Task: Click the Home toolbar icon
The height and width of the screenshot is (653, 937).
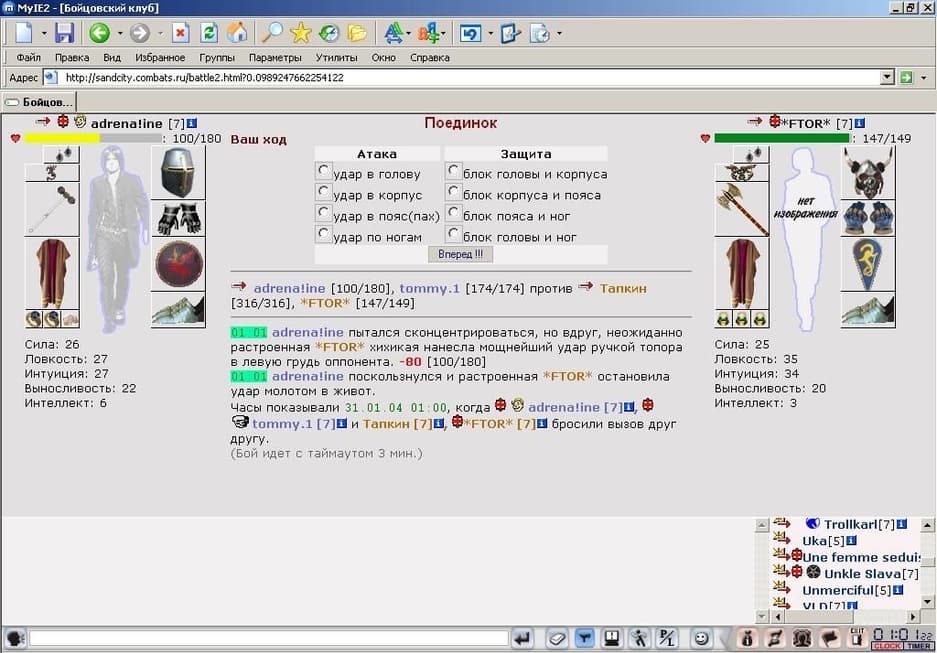Action: click(x=237, y=33)
